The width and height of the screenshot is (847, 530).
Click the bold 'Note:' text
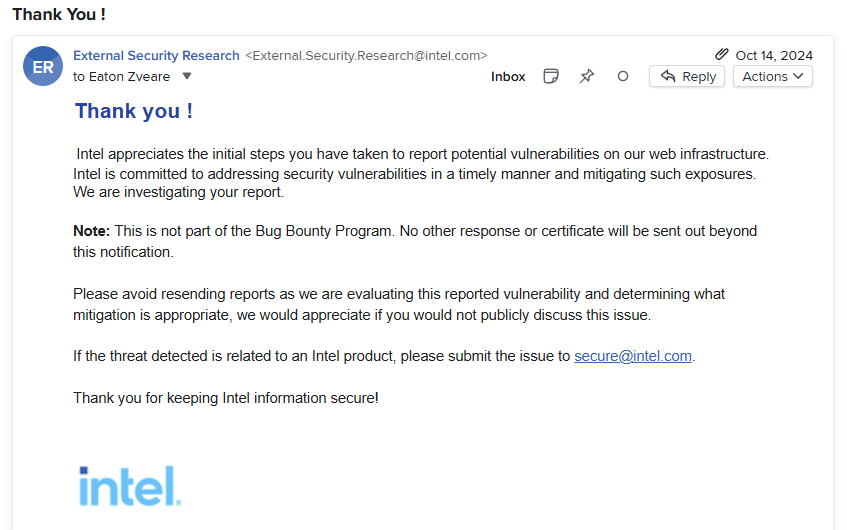(x=91, y=231)
